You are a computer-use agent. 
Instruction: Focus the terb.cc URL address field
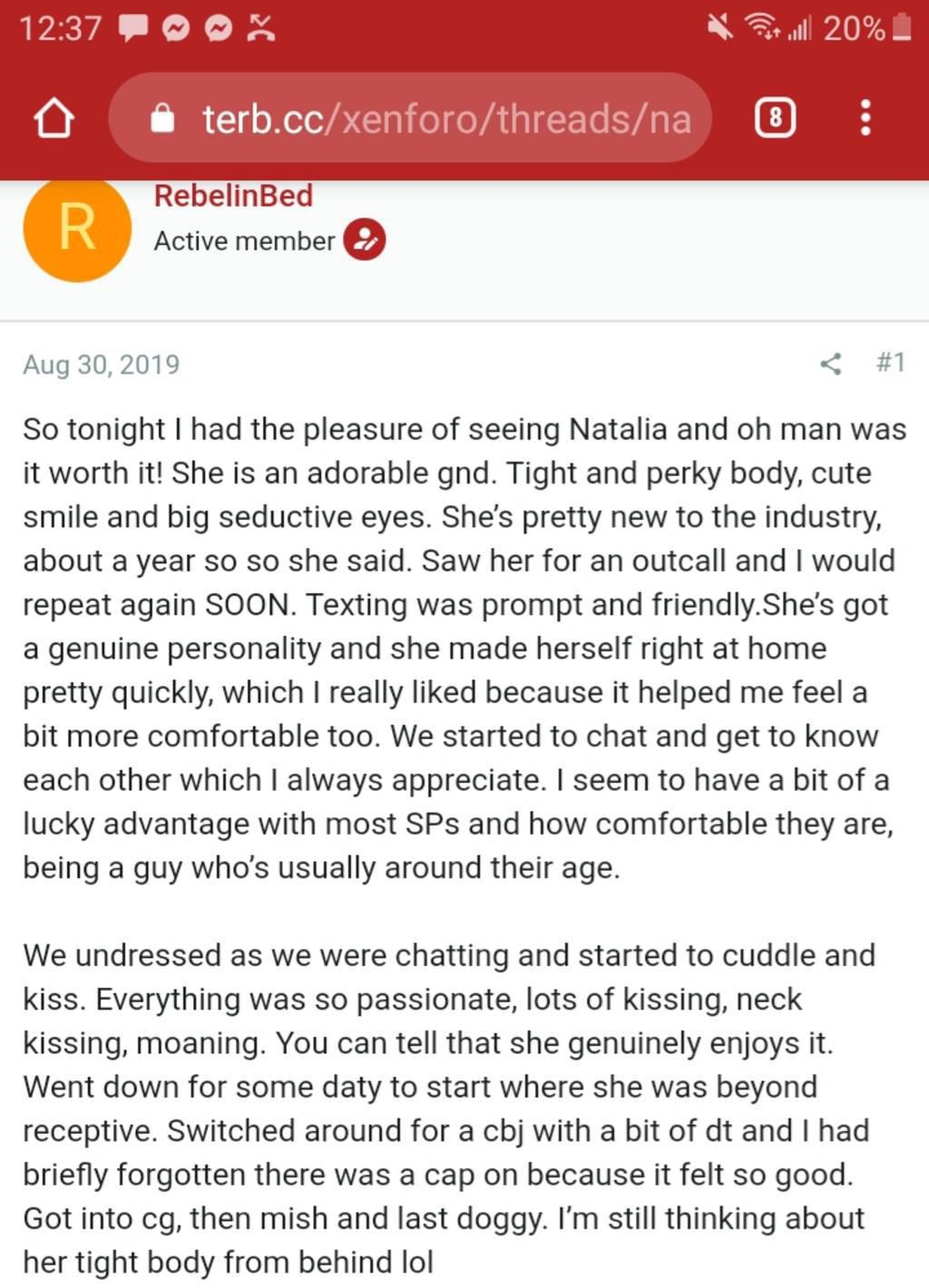[x=445, y=119]
